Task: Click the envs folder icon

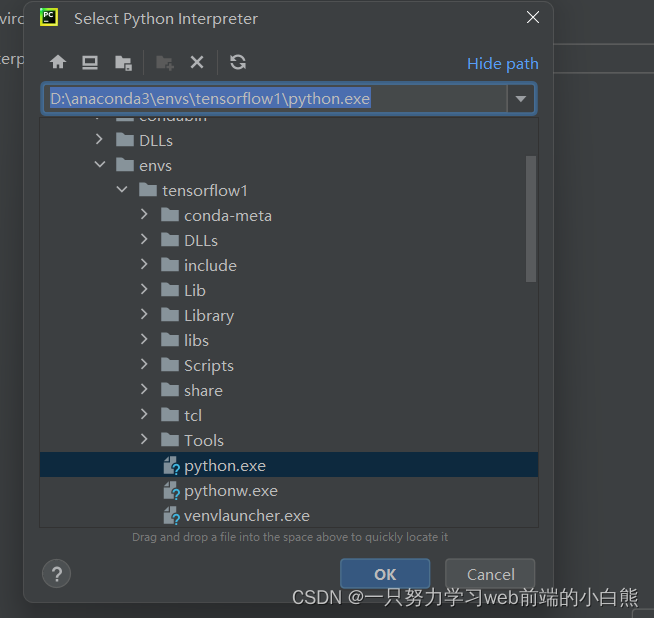Action: pyautogui.click(x=125, y=165)
